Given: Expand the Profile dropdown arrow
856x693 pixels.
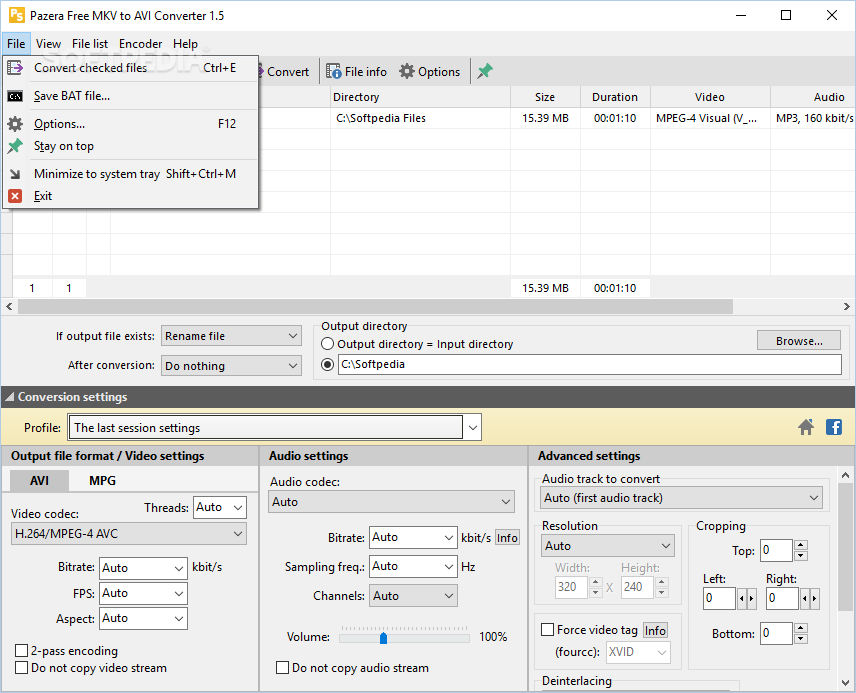Looking at the screenshot, I should (x=472, y=428).
